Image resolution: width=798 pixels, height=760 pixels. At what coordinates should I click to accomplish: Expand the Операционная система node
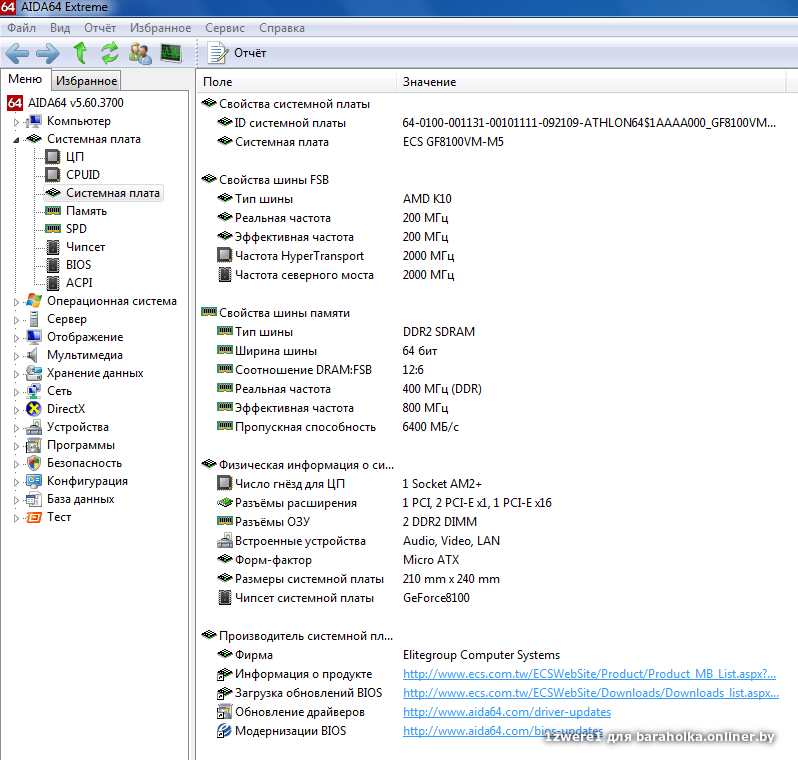coord(16,302)
